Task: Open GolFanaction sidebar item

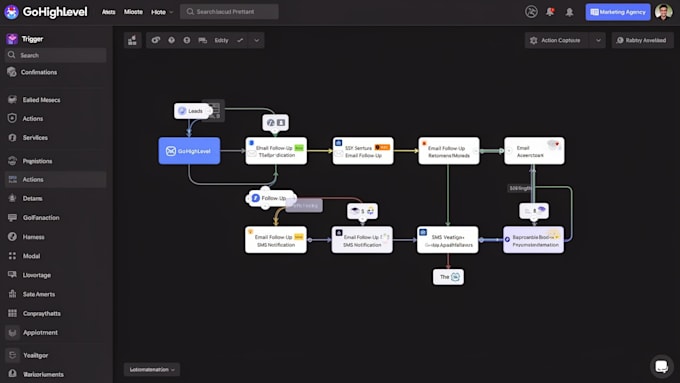Action: pyautogui.click(x=56, y=218)
